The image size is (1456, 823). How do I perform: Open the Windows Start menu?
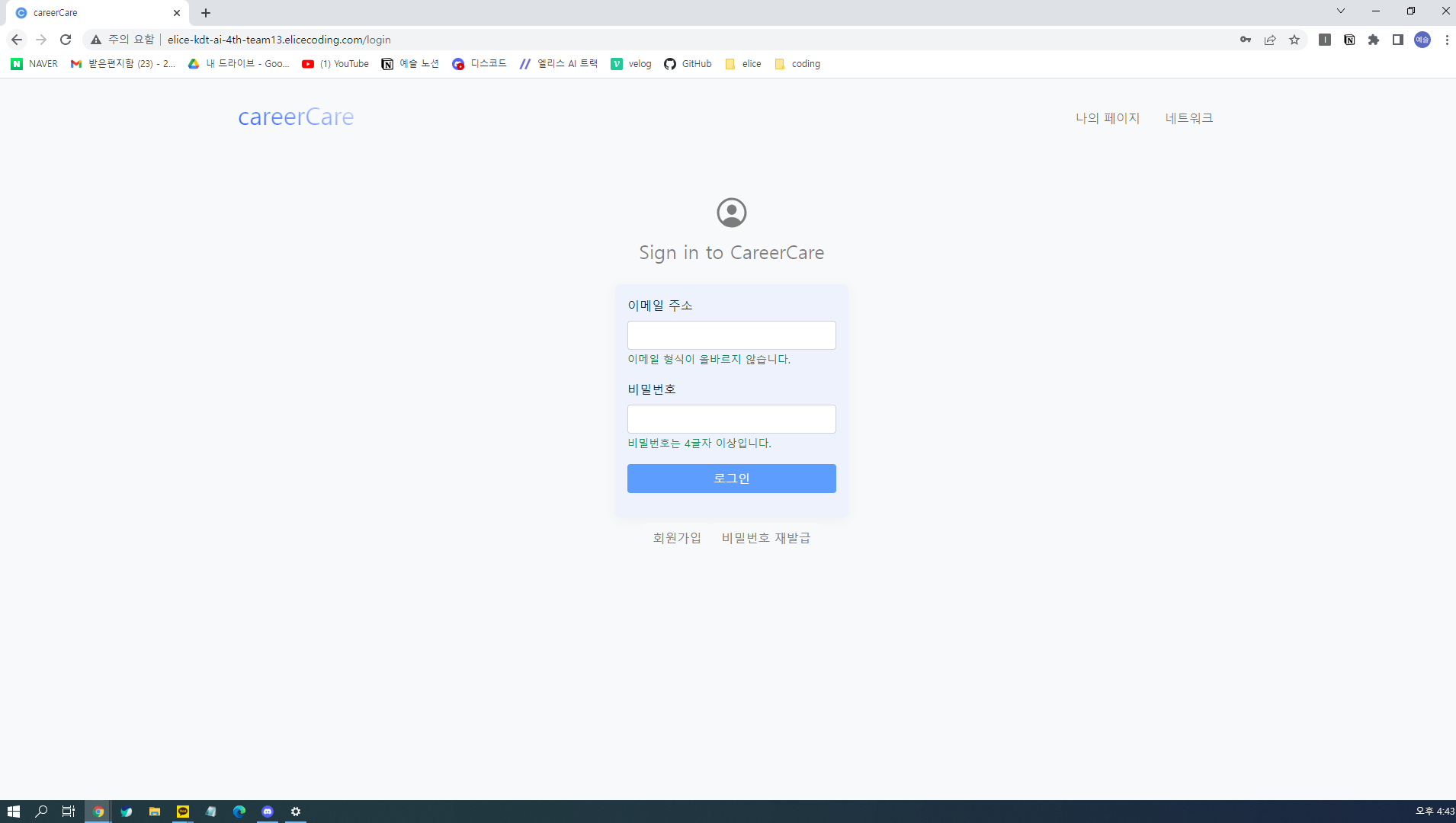13,812
